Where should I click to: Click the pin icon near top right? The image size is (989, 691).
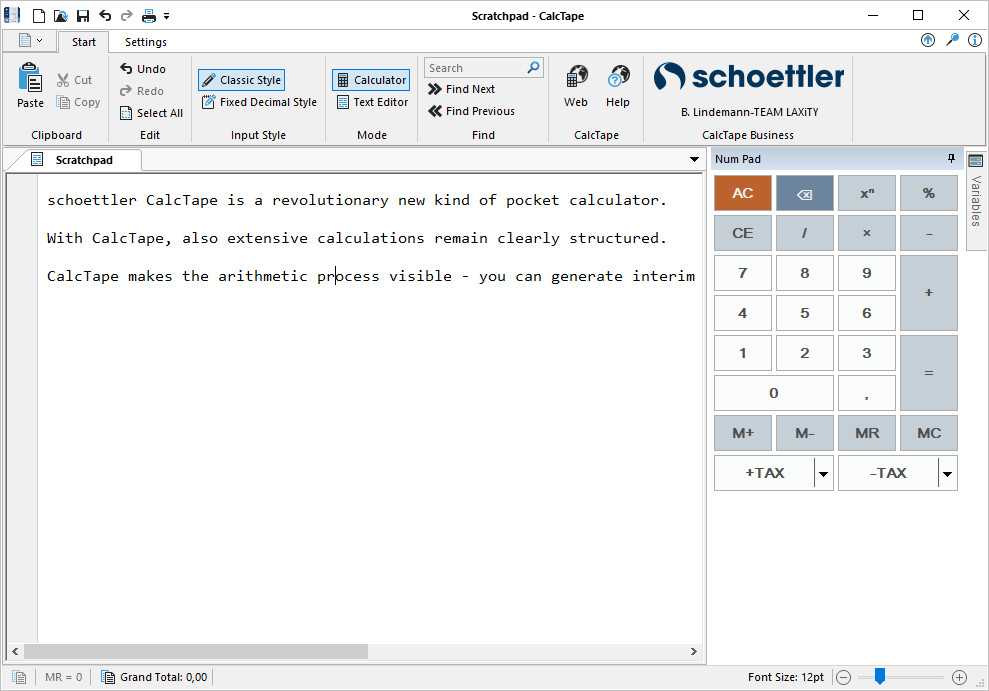(952, 40)
